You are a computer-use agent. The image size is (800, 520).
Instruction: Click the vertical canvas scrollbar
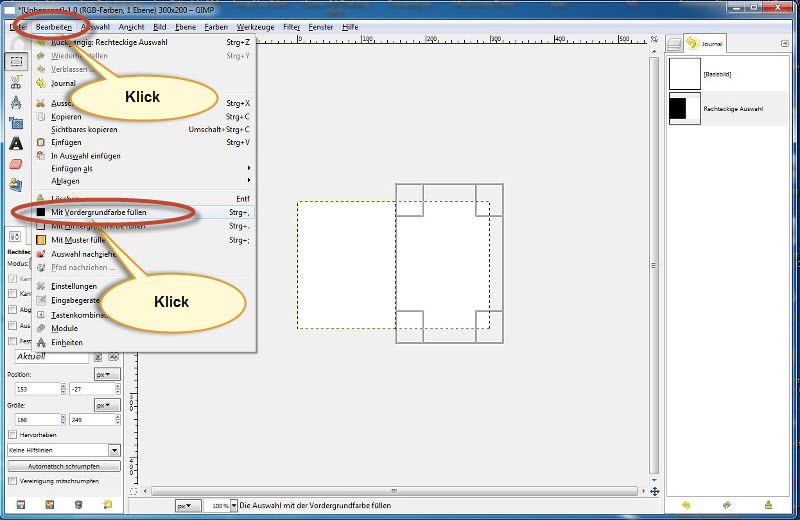[654, 265]
